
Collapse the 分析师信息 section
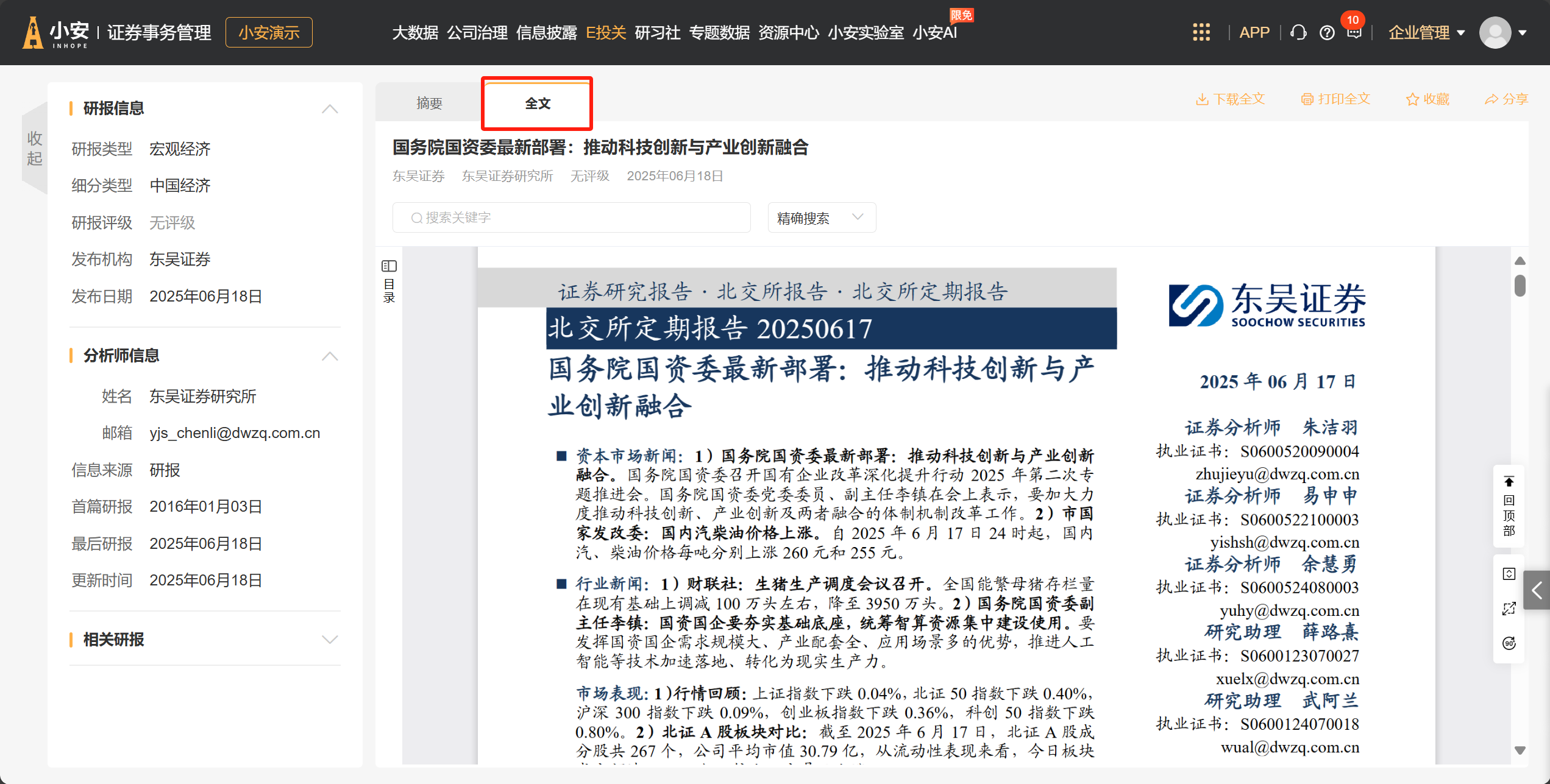[330, 356]
